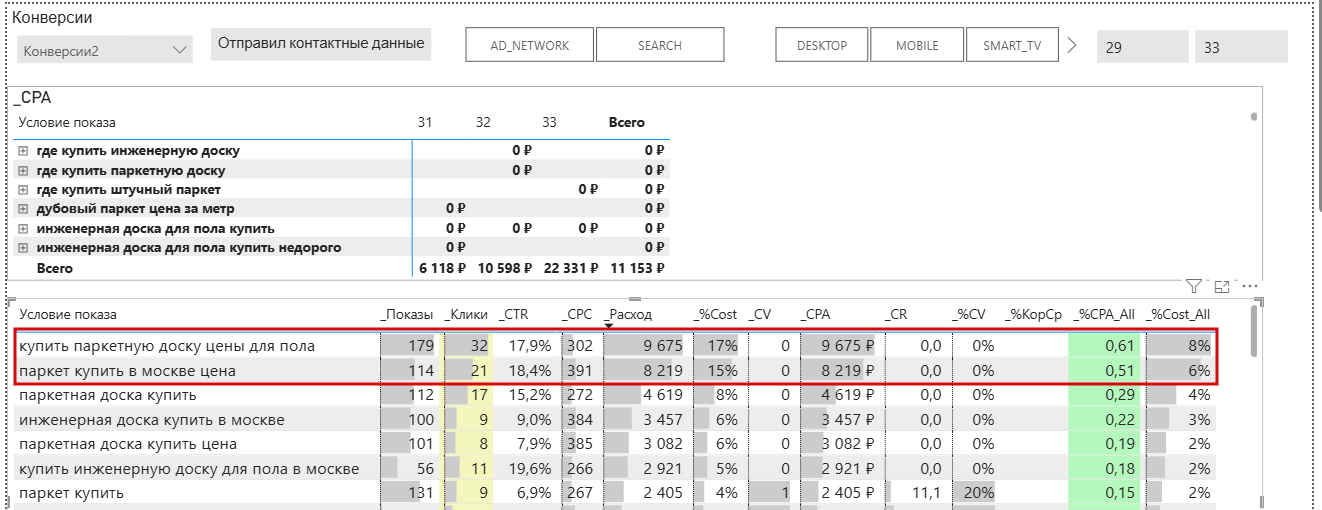Open the Конверсии2 dropdown

point(104,50)
